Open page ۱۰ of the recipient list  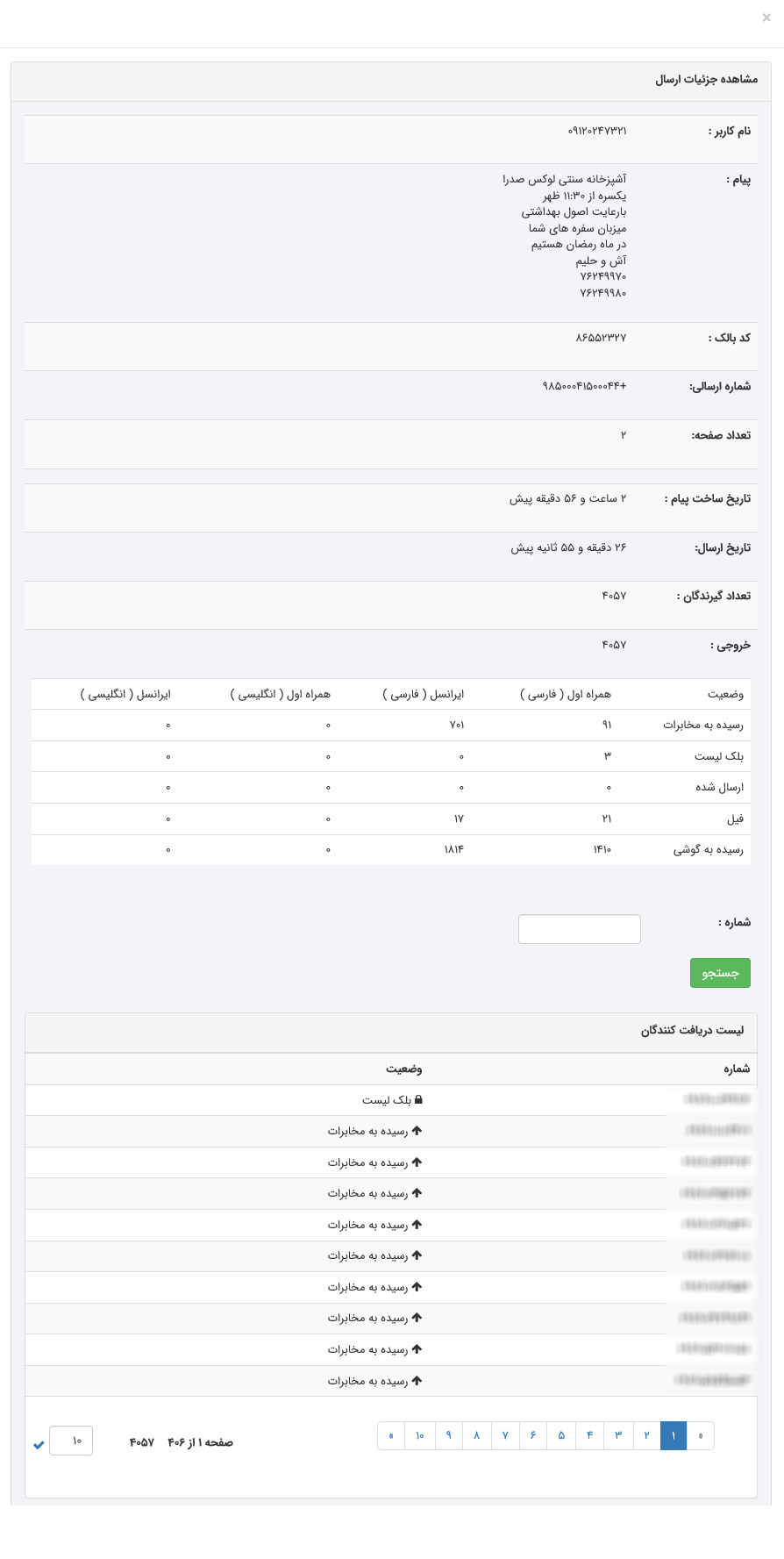pos(420,1436)
